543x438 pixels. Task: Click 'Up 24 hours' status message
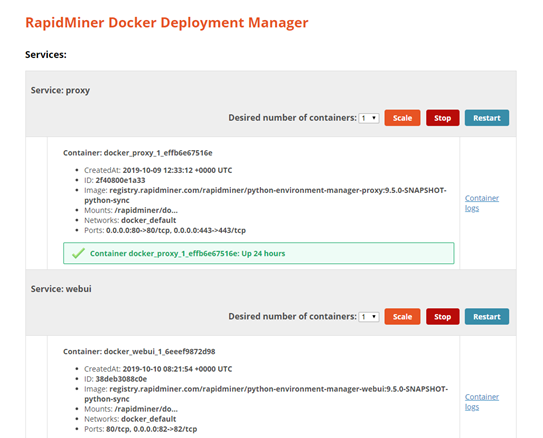[187, 253]
